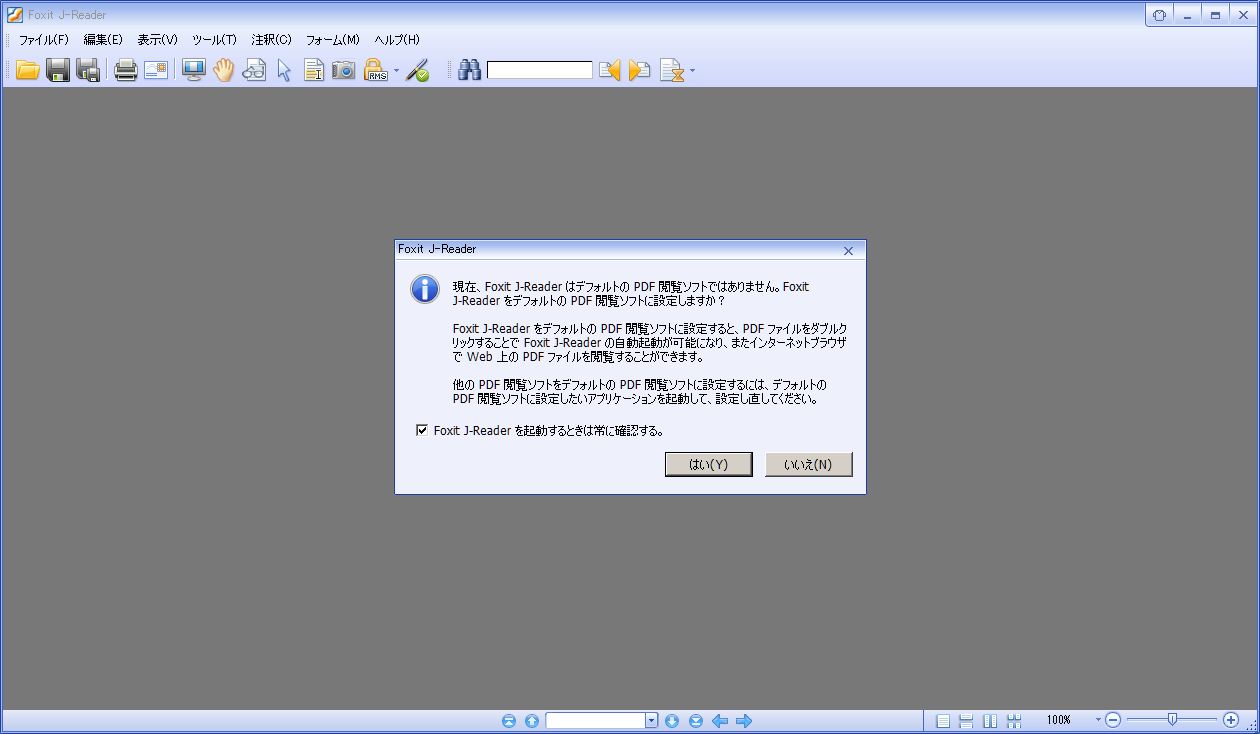1260x734 pixels.
Task: Click the page number input field
Action: point(595,720)
